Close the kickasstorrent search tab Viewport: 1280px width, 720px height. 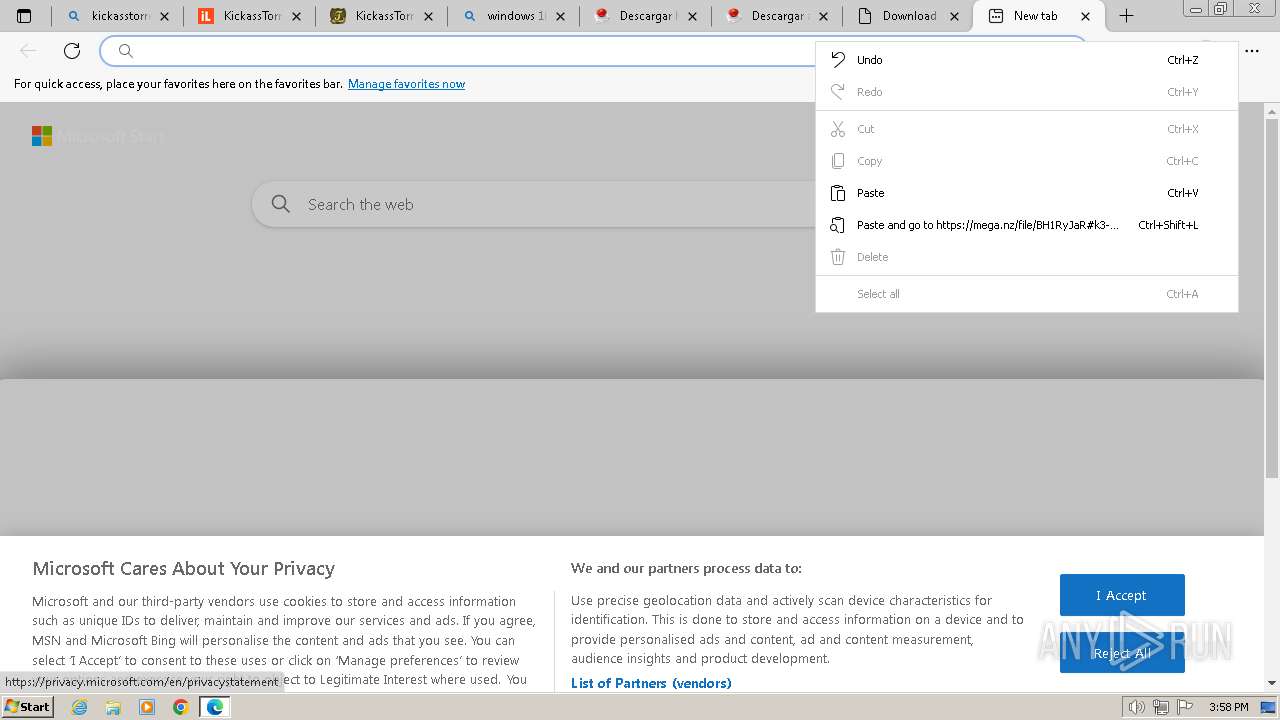coord(164,16)
